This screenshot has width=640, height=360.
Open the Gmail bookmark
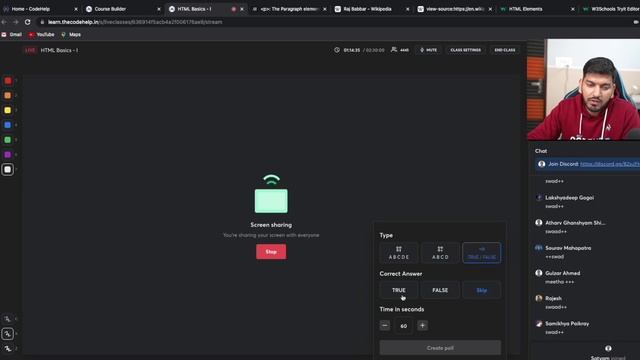point(12,35)
